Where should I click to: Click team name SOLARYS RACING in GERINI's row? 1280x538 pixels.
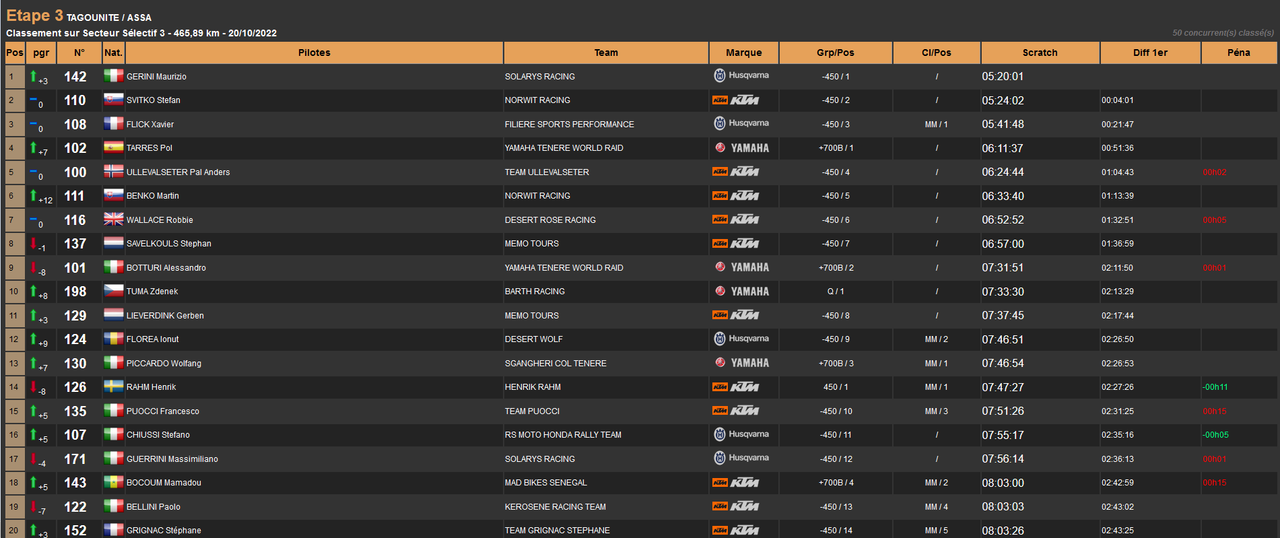[540, 77]
